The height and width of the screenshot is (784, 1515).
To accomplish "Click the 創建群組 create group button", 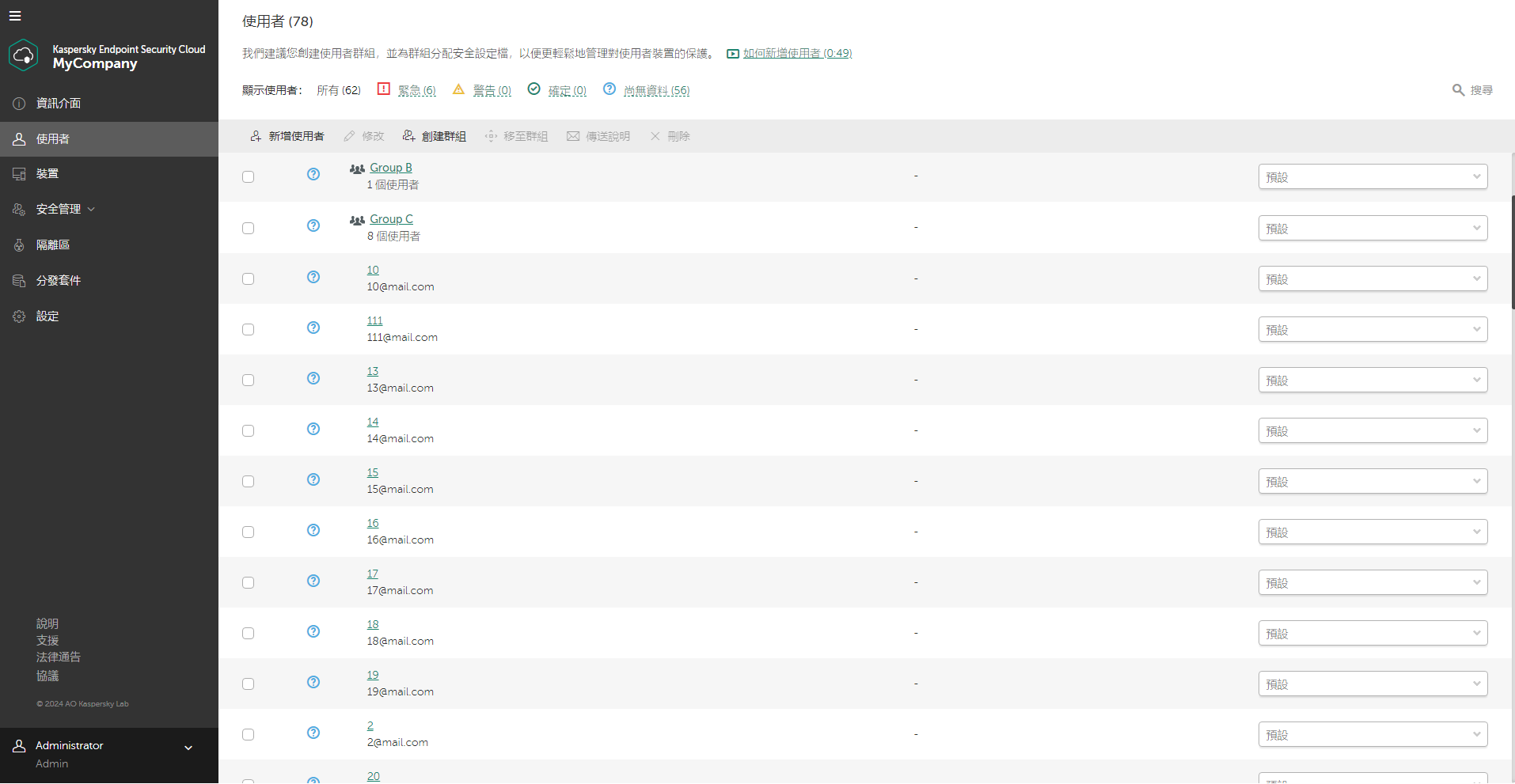I will 435,136.
